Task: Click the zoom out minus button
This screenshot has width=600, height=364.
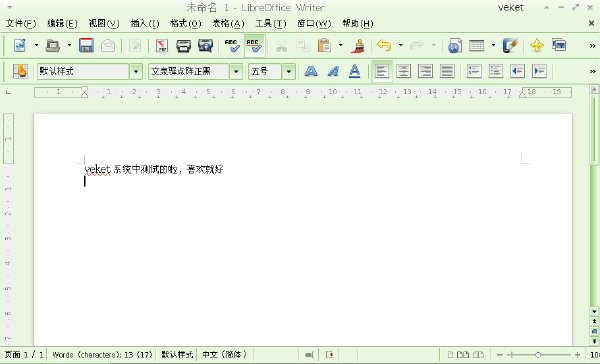Action: (x=499, y=355)
